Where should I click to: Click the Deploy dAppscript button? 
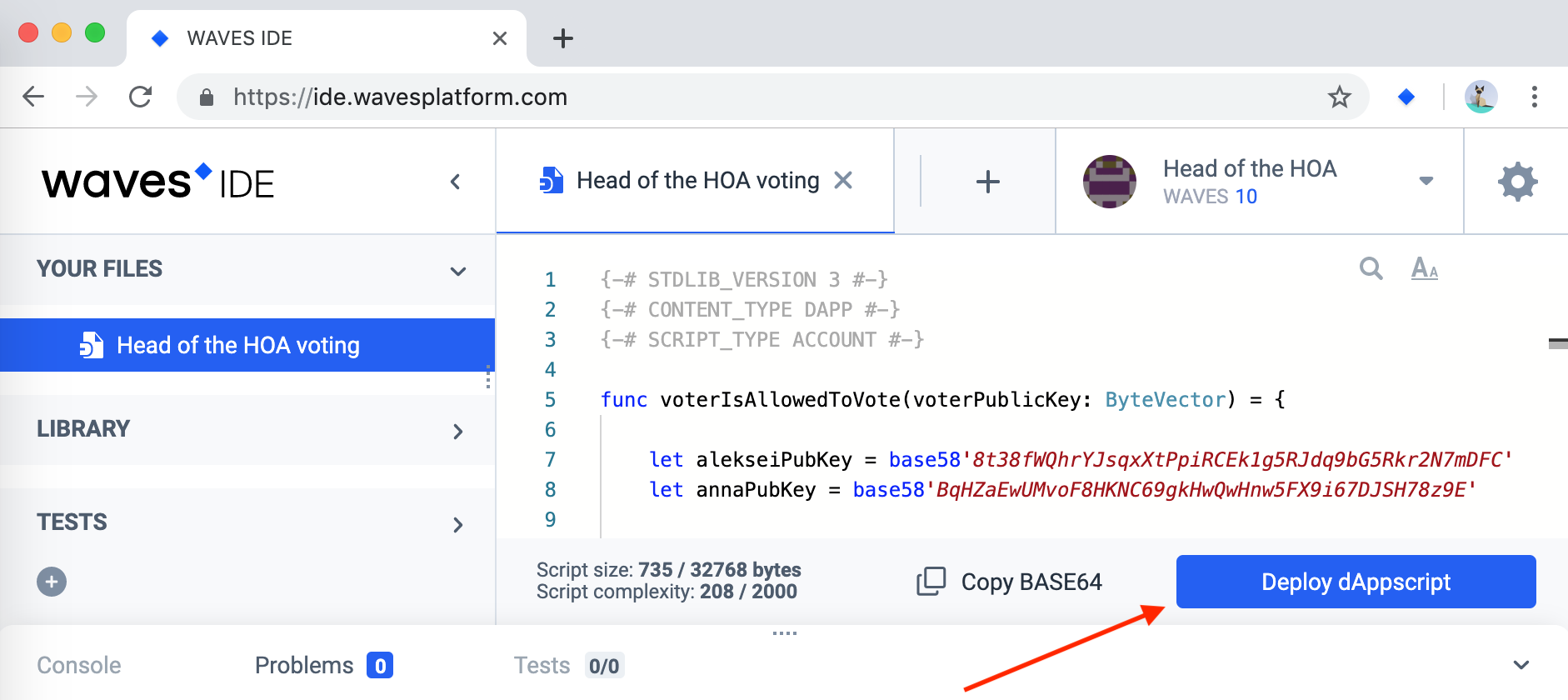pos(1356,582)
